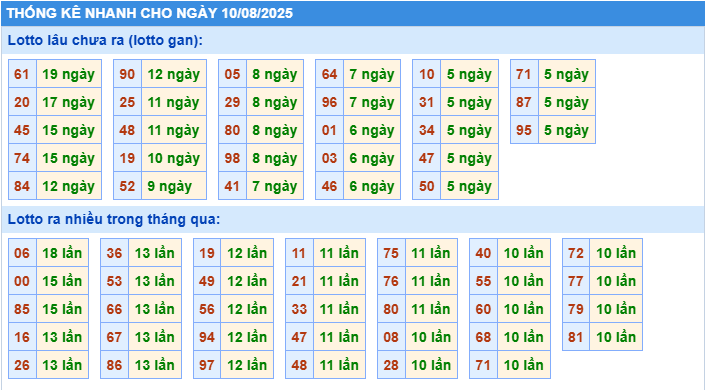Select the '7 ngày' cell beside number 41

tap(275, 186)
